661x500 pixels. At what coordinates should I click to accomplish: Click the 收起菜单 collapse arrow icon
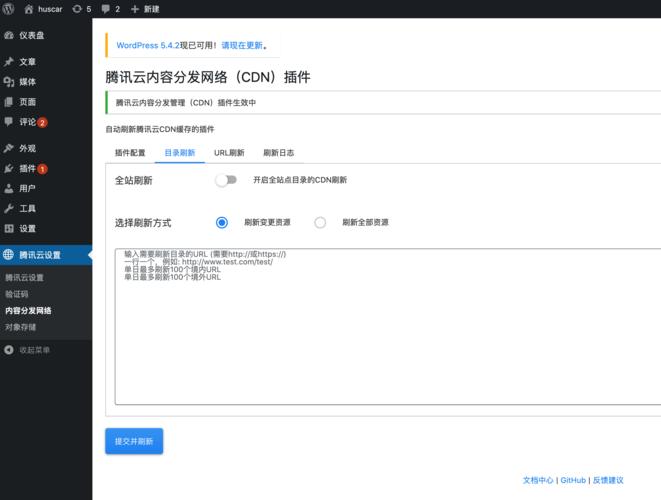click(9, 350)
